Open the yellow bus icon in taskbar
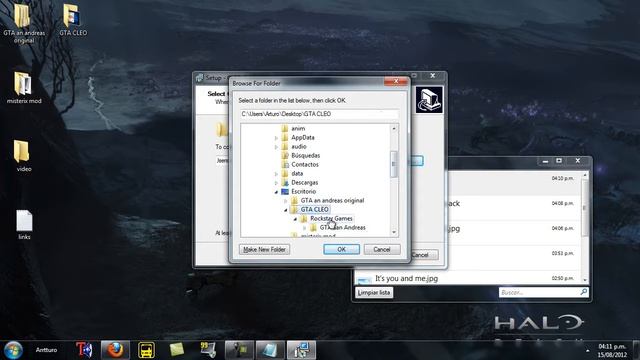640x360 pixels. tap(146, 350)
